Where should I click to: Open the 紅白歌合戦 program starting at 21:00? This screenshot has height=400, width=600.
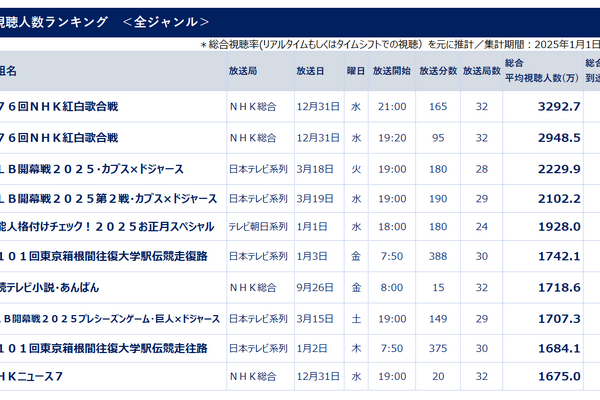pos(60,107)
